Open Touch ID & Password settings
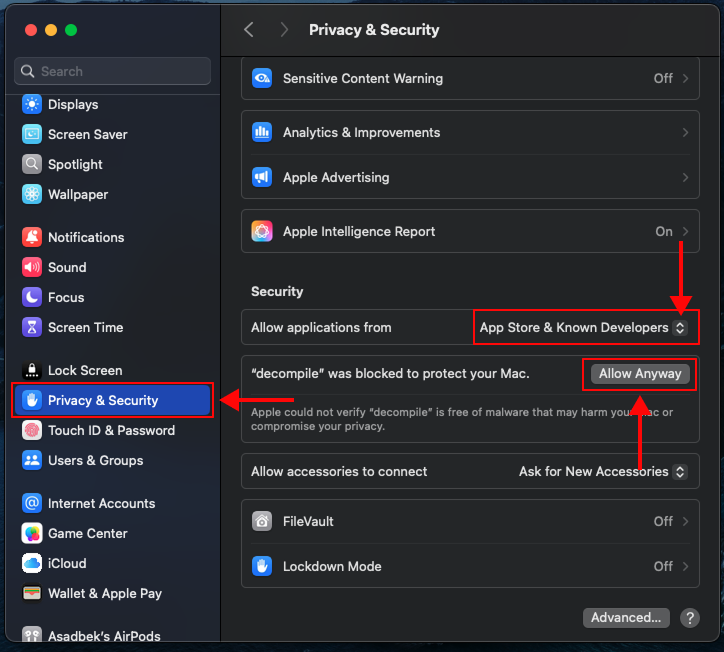Viewport: 724px width, 652px height. (x=113, y=430)
